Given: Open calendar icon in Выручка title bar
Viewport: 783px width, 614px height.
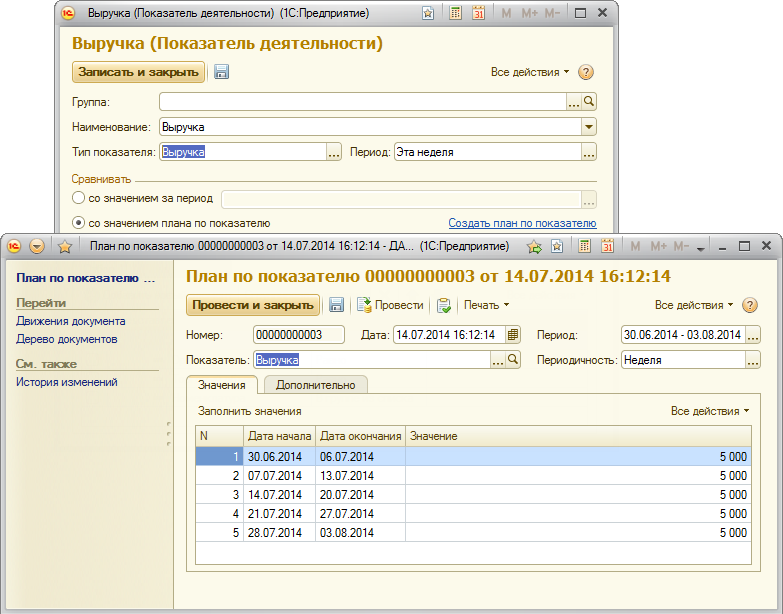Looking at the screenshot, I should tap(478, 13).
